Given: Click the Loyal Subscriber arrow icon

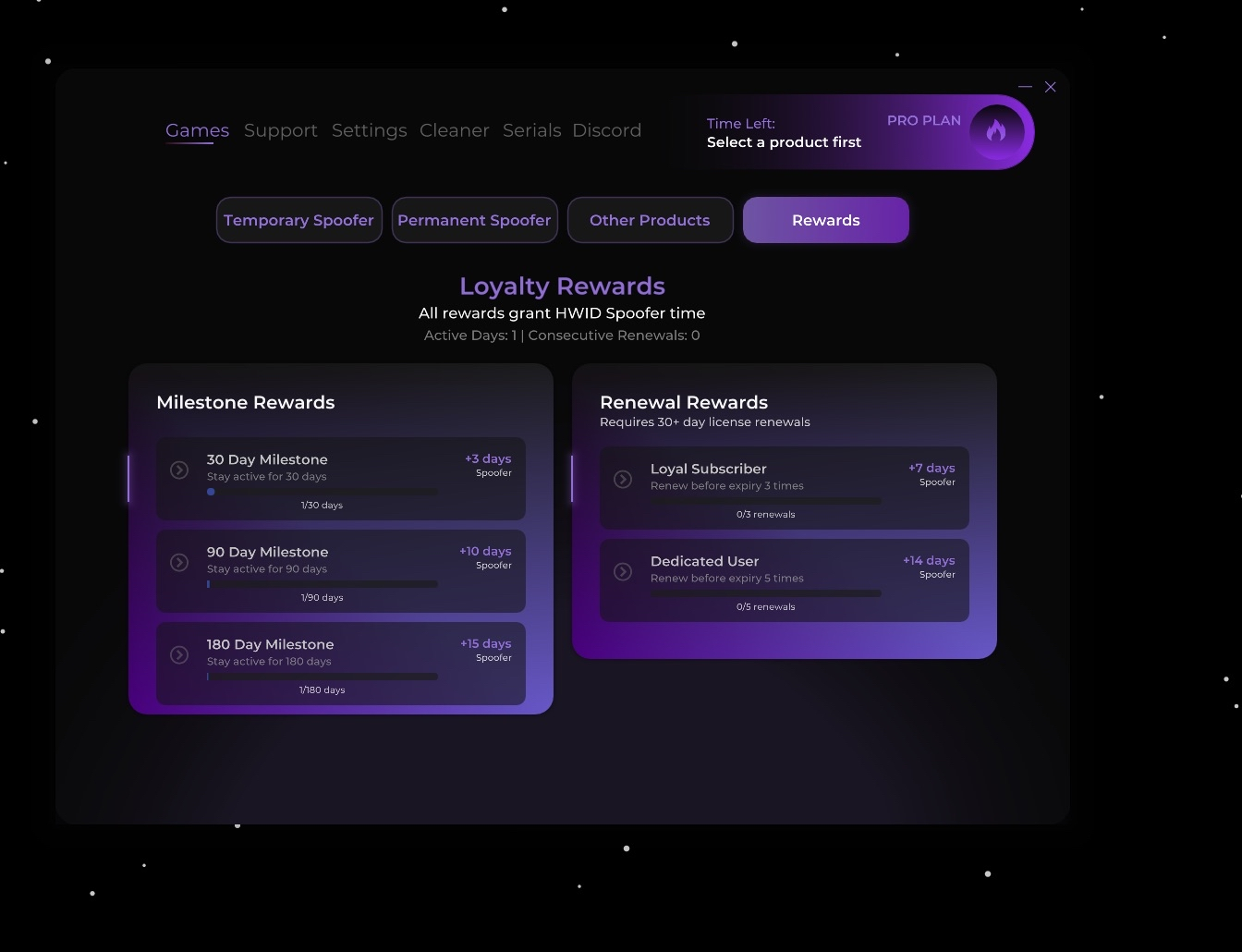Looking at the screenshot, I should (623, 480).
